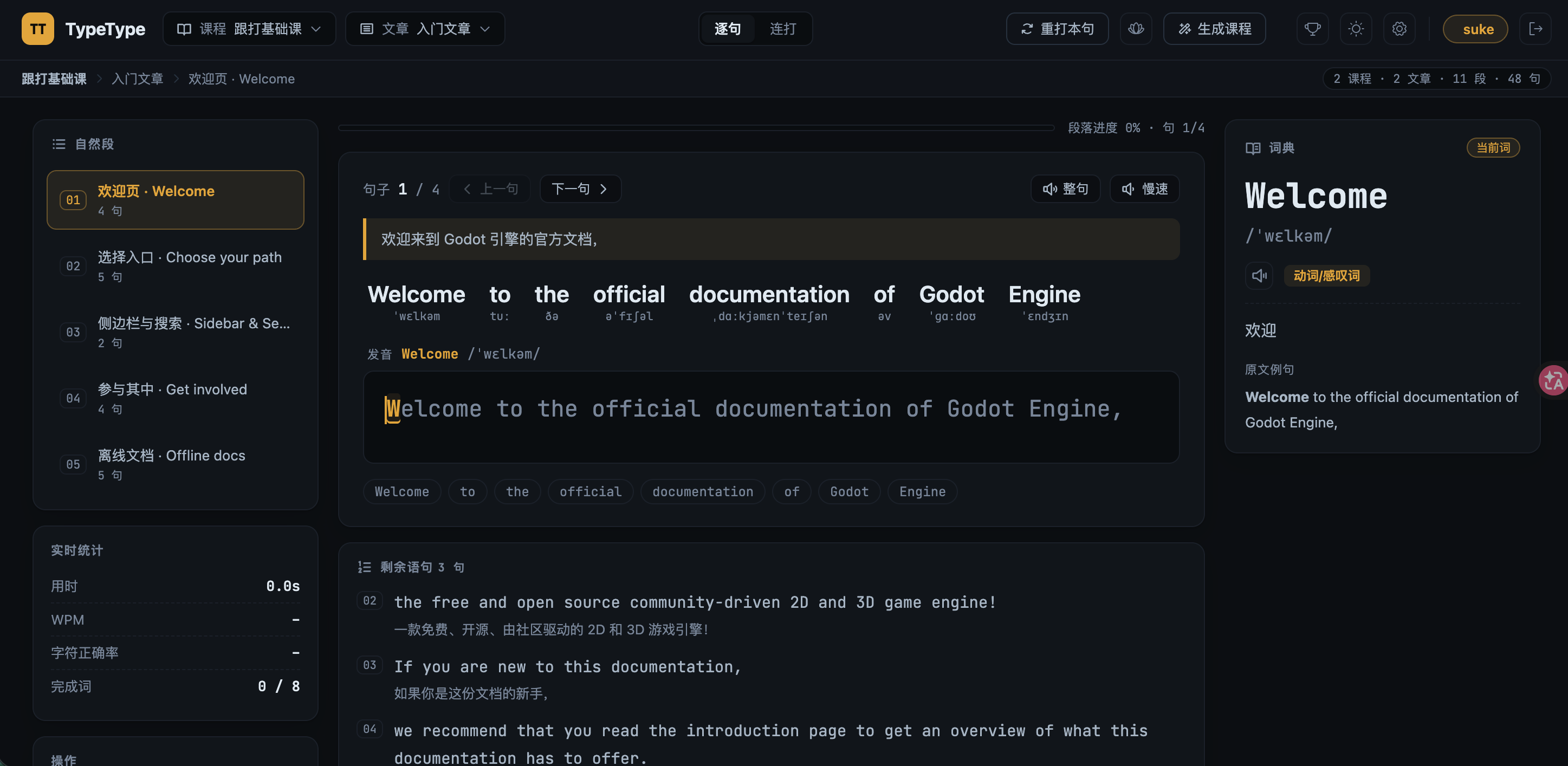Switch to 逐句 mode
Image resolution: width=1568 pixels, height=766 pixels.
pyautogui.click(x=728, y=29)
